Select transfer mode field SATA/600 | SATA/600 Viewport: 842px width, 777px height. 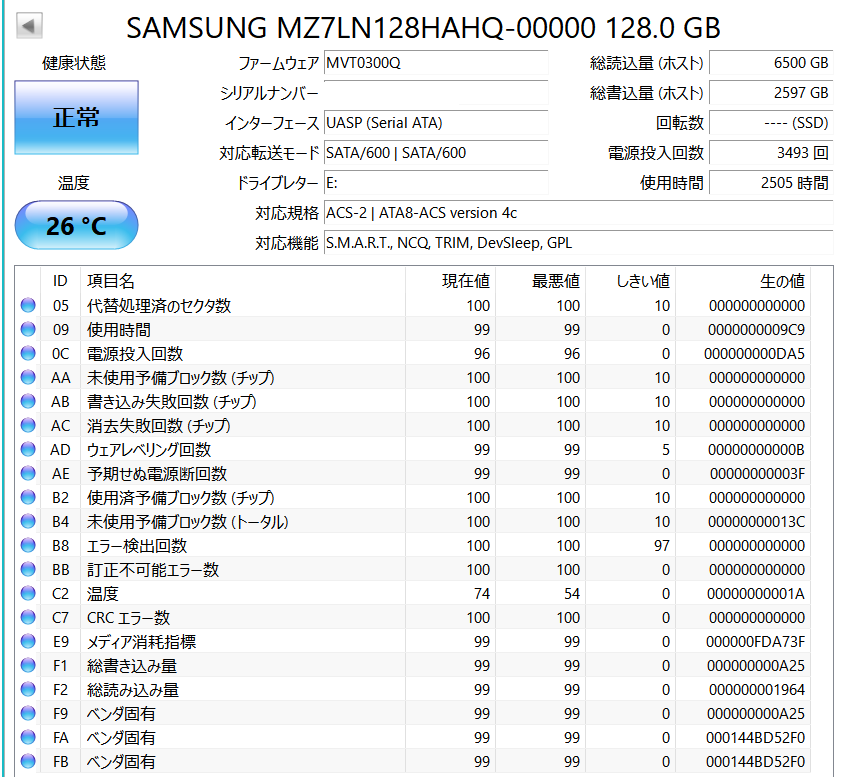tap(436, 153)
